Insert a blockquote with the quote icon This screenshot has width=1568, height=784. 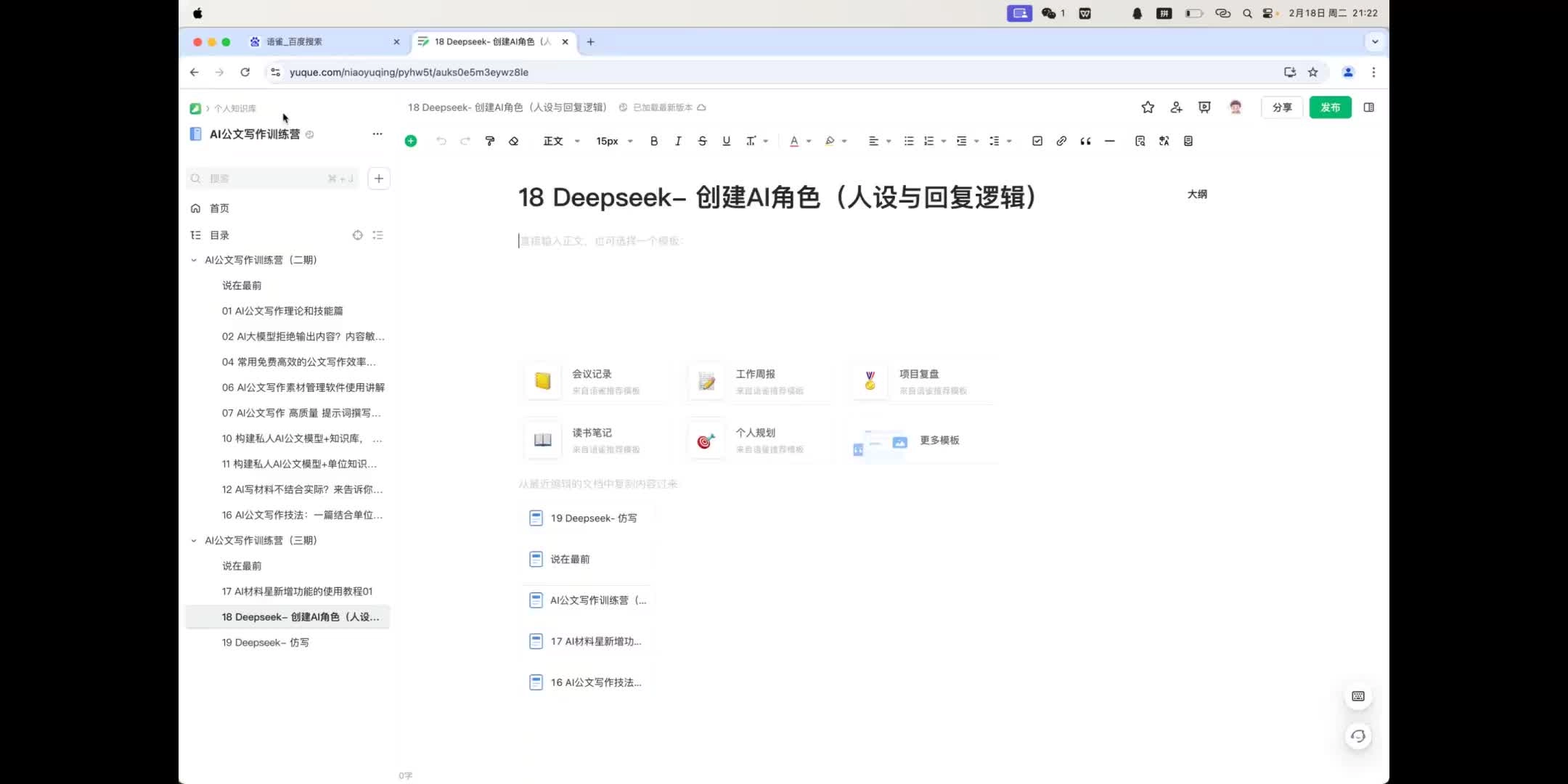pyautogui.click(x=1085, y=140)
